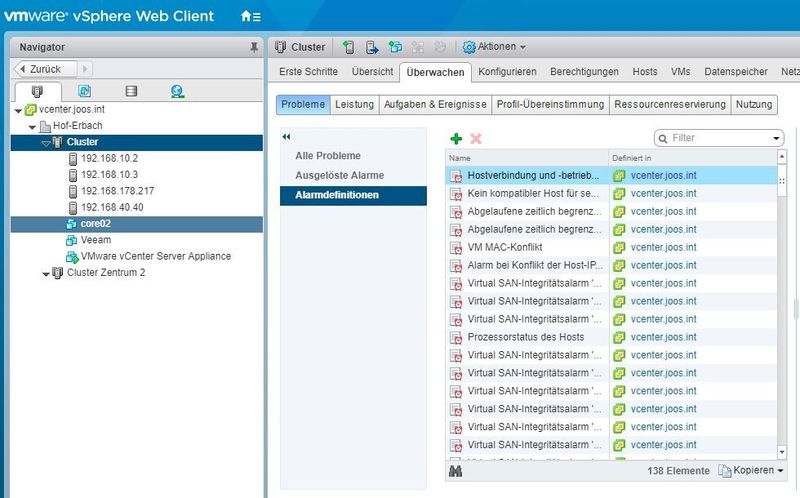Switch to the Erste Schritte tab
The width and height of the screenshot is (800, 498).
pos(308,72)
